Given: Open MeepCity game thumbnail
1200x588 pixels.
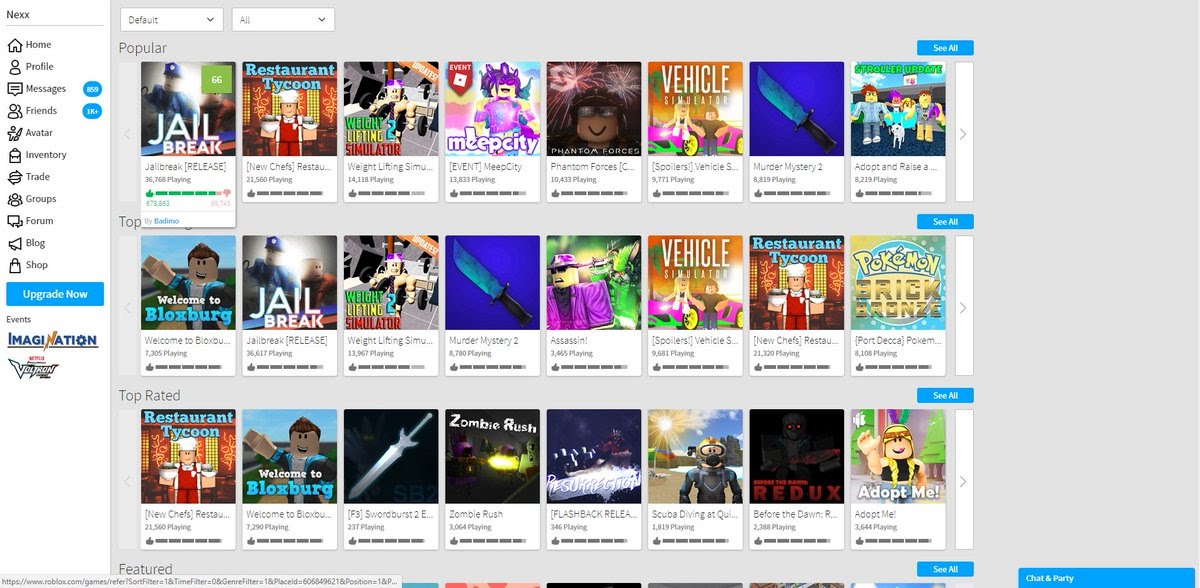Looking at the screenshot, I should [492, 109].
